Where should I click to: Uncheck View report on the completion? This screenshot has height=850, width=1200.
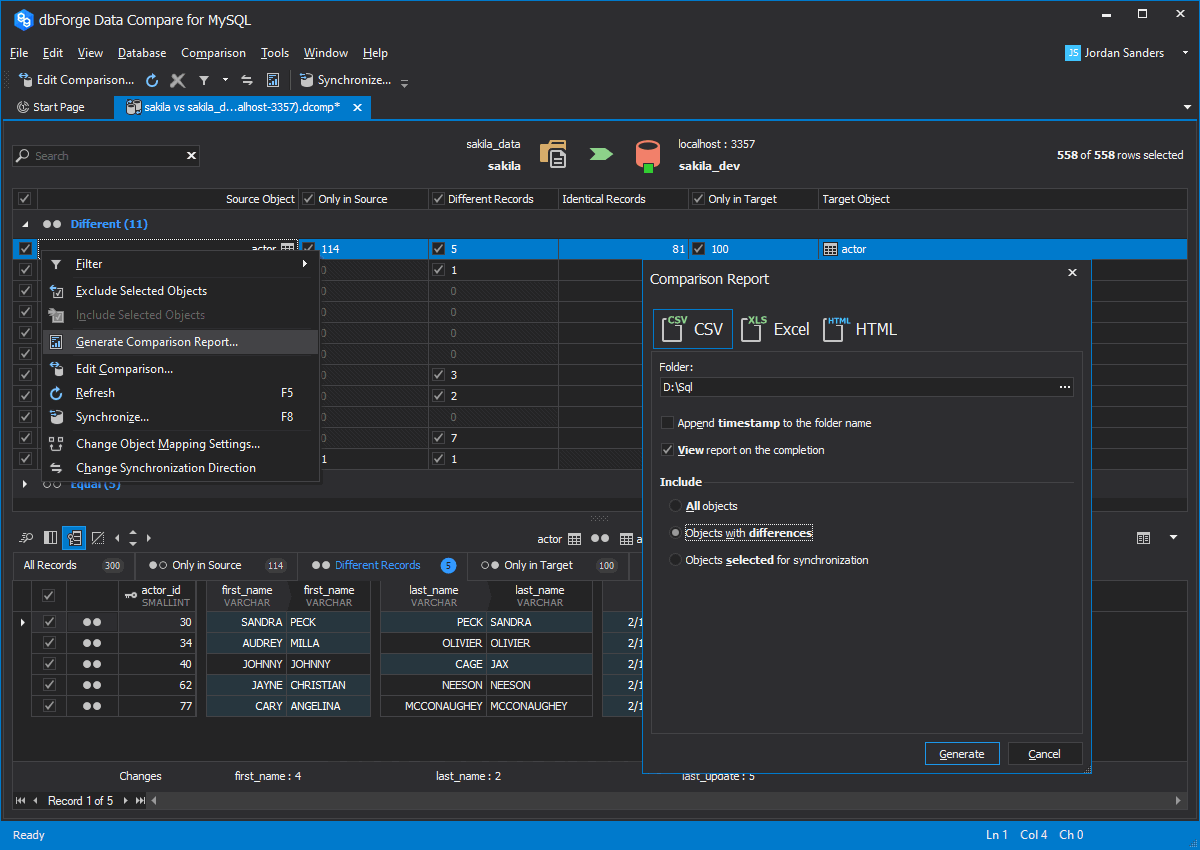coord(668,450)
